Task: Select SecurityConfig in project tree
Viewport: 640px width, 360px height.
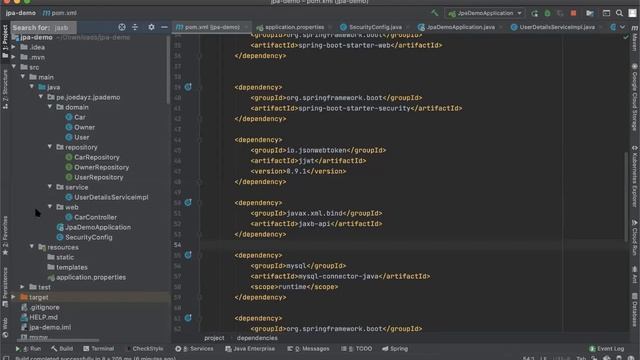Action: pos(84,237)
